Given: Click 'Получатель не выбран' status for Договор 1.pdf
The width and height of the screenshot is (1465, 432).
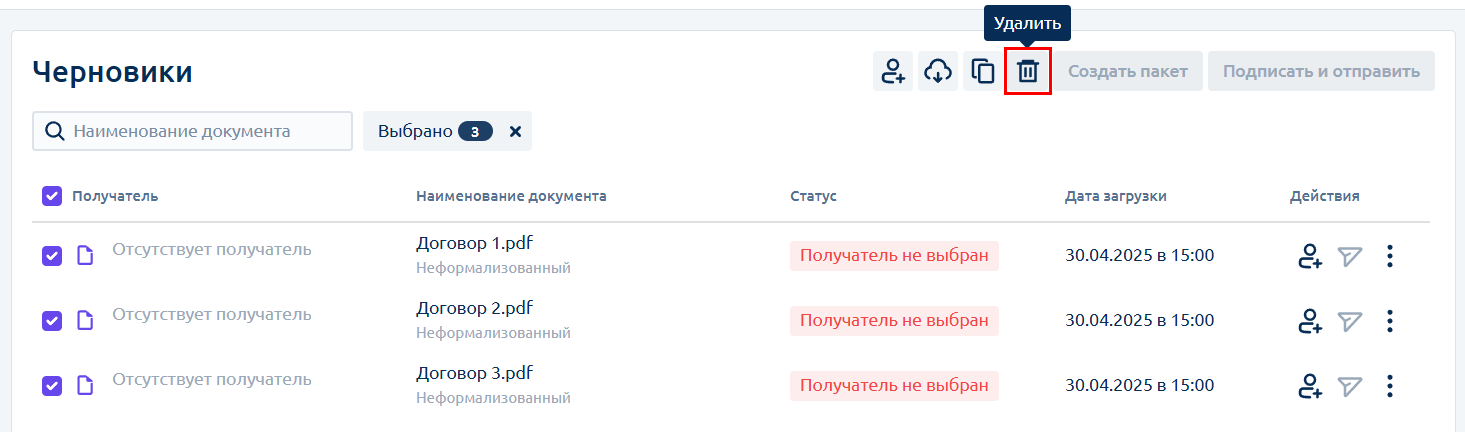Looking at the screenshot, I should coord(894,256).
